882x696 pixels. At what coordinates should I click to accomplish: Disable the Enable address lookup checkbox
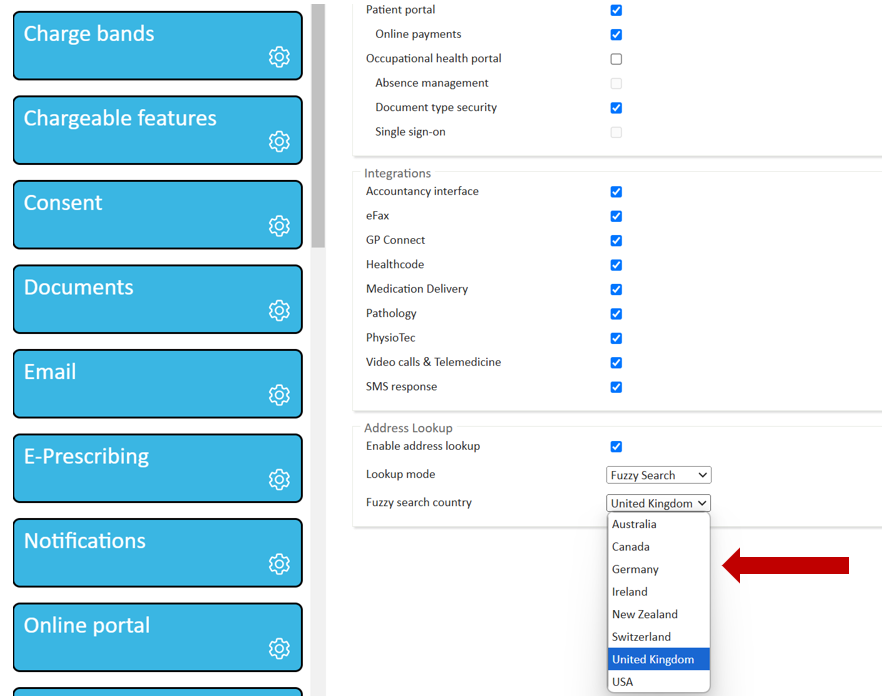tap(616, 447)
